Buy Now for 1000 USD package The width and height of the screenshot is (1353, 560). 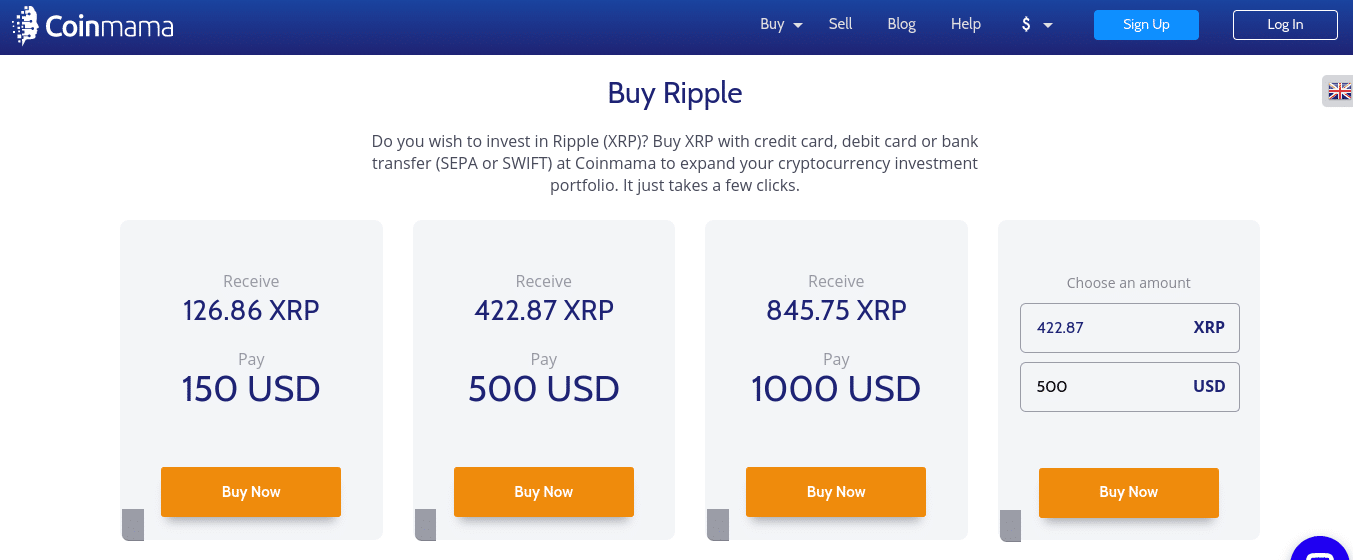coord(836,492)
